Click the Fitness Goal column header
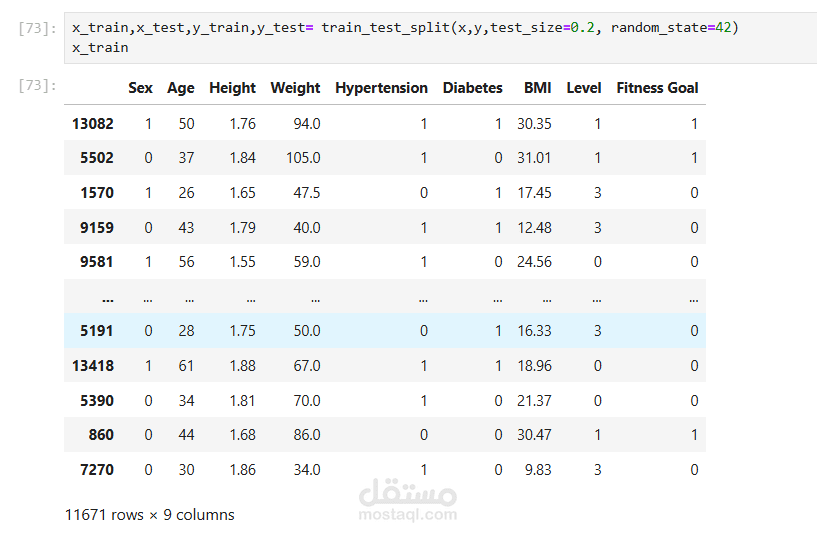The image size is (817, 534). click(658, 88)
